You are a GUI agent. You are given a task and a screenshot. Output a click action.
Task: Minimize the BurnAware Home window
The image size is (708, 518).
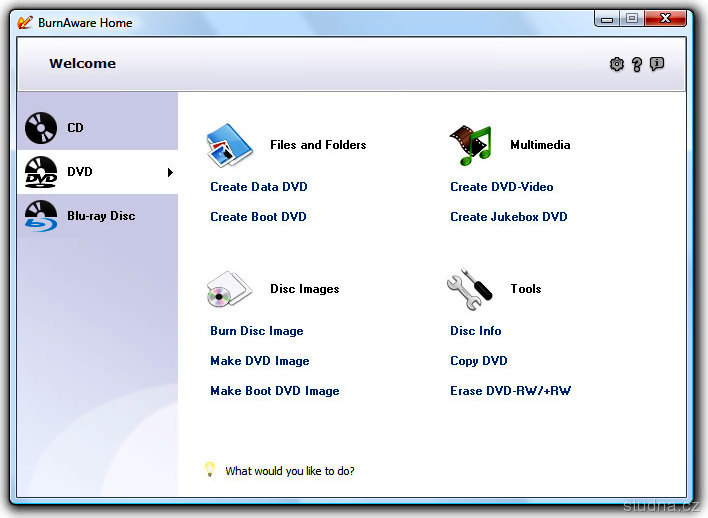coord(607,19)
